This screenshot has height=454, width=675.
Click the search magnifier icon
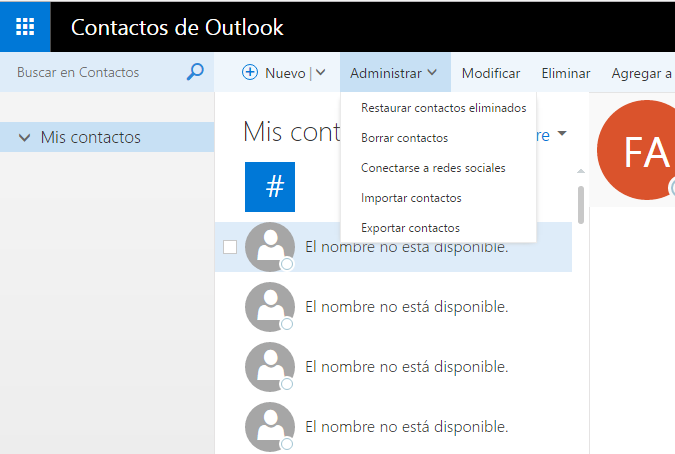point(195,72)
